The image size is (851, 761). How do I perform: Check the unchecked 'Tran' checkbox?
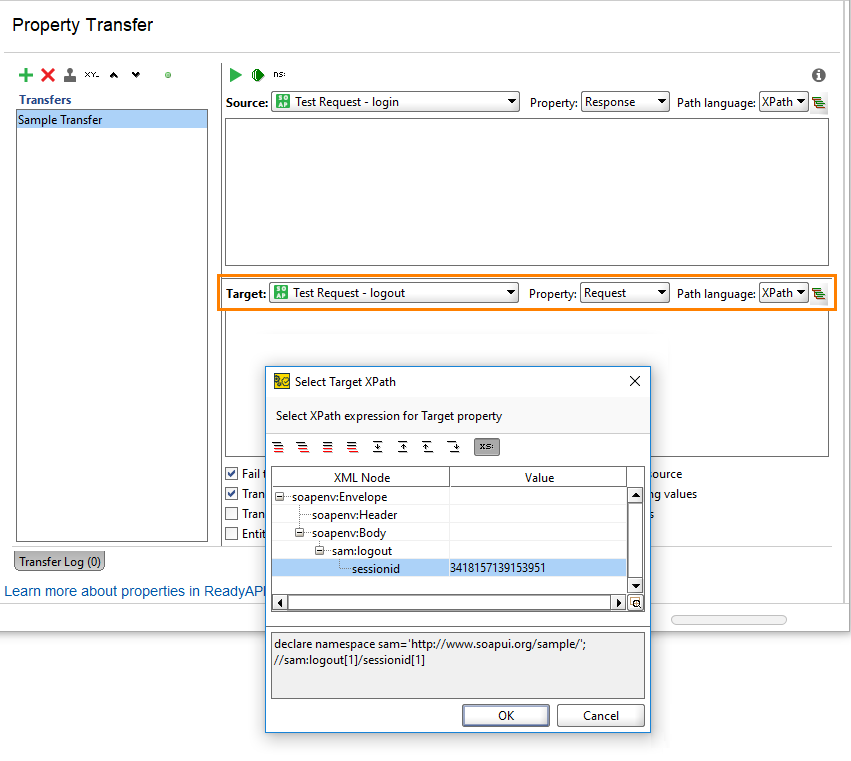[x=232, y=513]
